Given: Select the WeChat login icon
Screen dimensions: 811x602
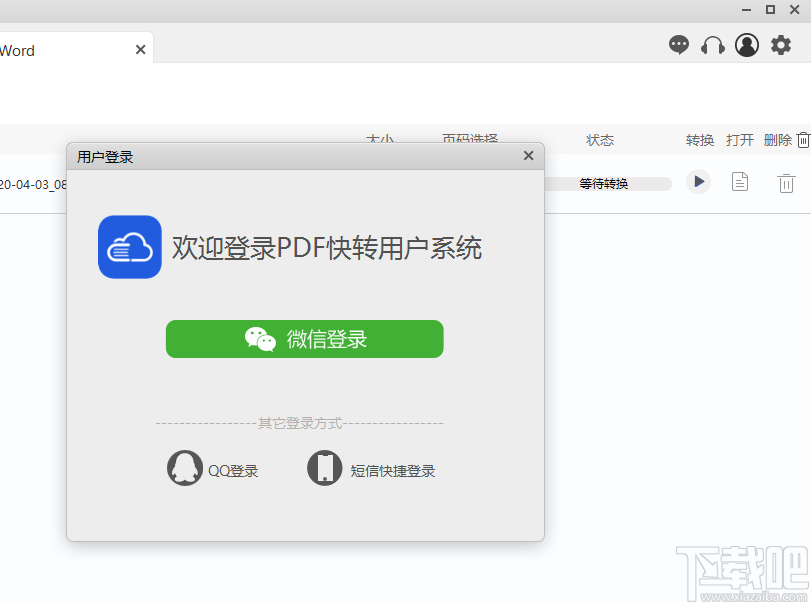Looking at the screenshot, I should pyautogui.click(x=259, y=339).
